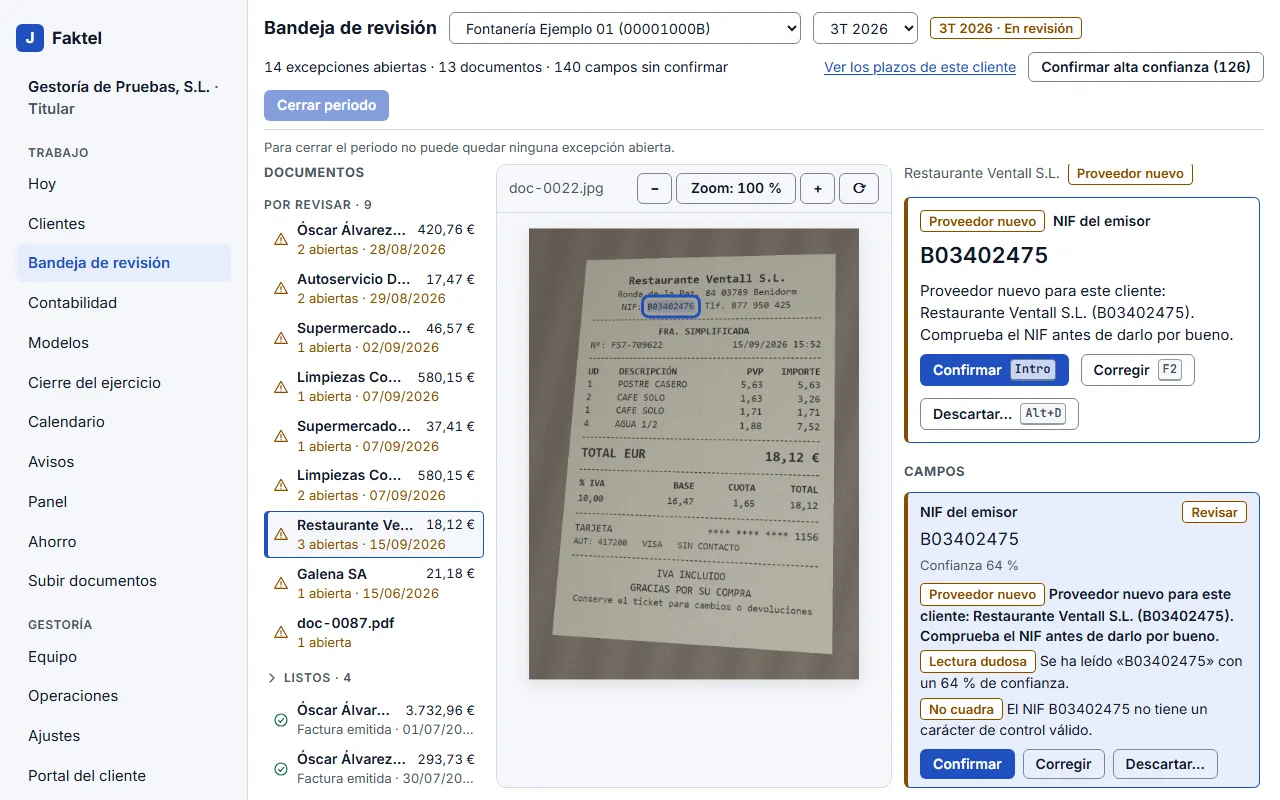The height and width of the screenshot is (800, 1280).
Task: Select Limpiezas Co... with 1 abierta
Action: pos(374,386)
